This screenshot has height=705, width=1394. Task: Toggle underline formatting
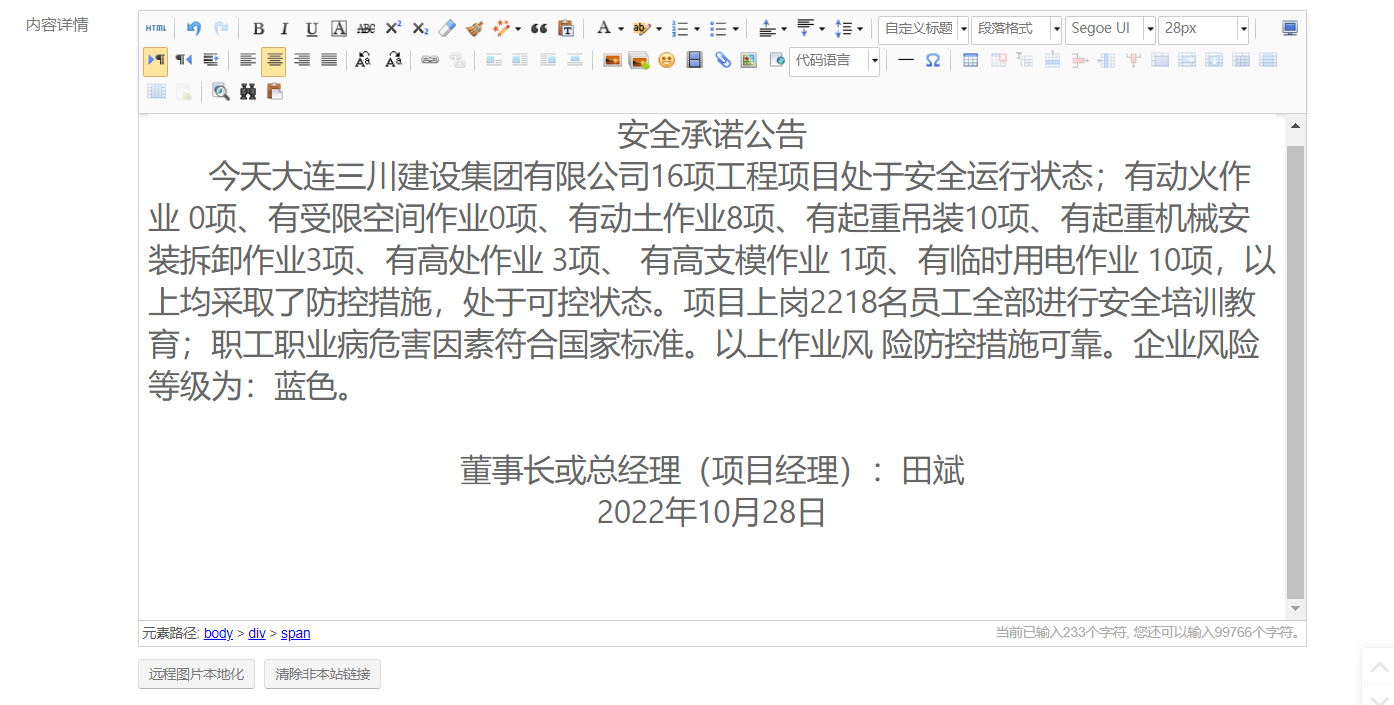(x=311, y=29)
